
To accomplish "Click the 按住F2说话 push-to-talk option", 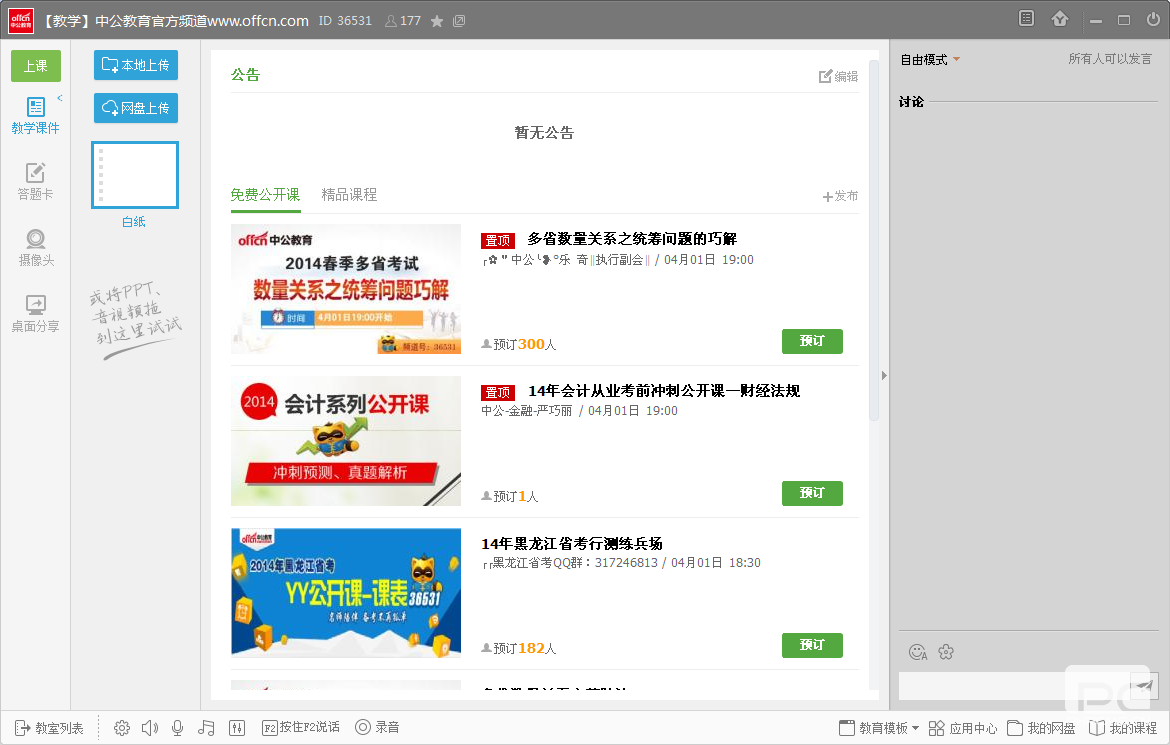I will coord(301,728).
